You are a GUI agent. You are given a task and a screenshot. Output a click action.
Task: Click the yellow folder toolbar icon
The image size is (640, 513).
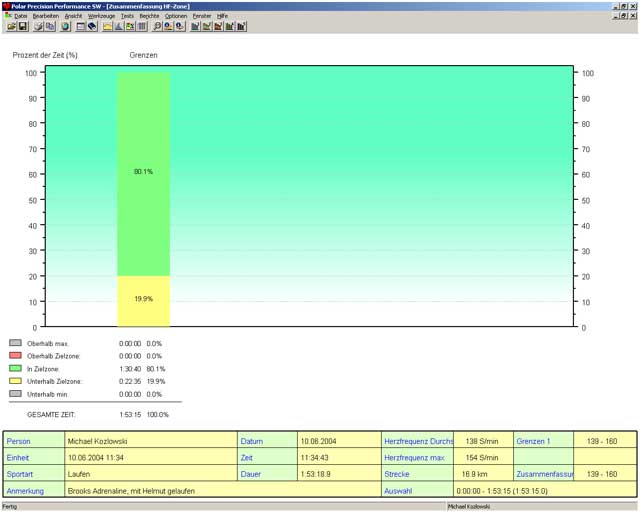[x=107, y=27]
